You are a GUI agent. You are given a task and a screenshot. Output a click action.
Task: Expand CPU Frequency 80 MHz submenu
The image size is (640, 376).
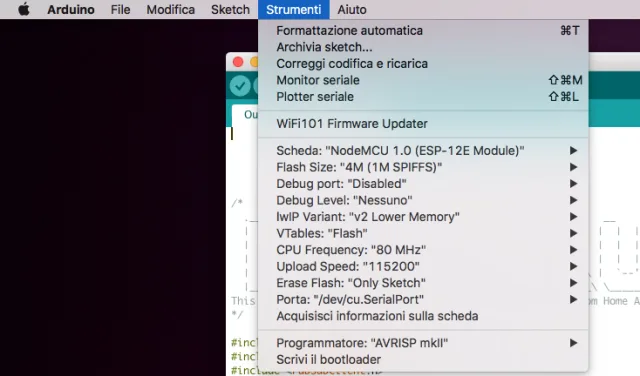pyautogui.click(x=423, y=250)
